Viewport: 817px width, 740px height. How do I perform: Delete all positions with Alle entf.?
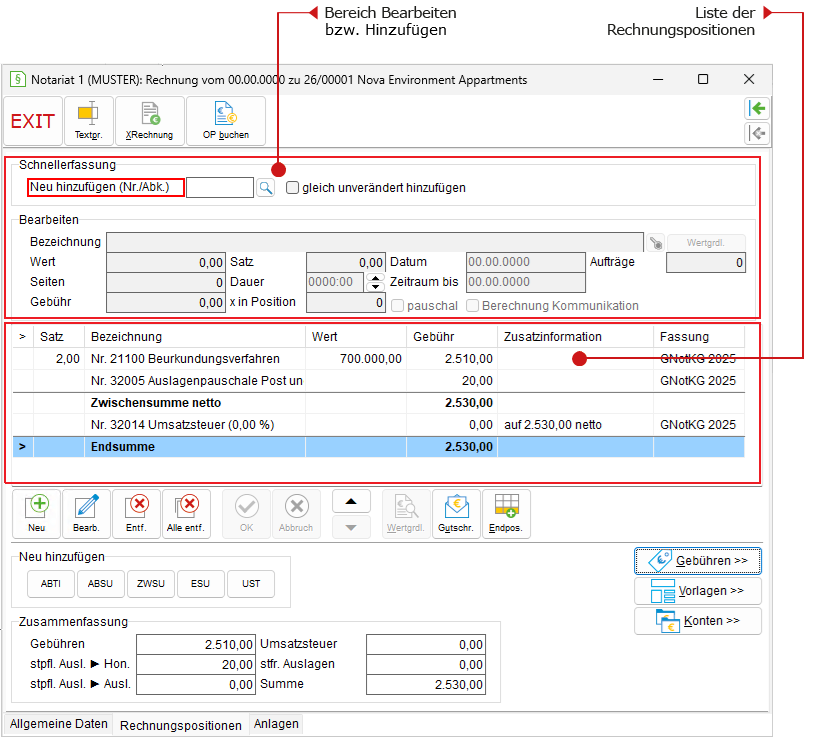[x=186, y=514]
